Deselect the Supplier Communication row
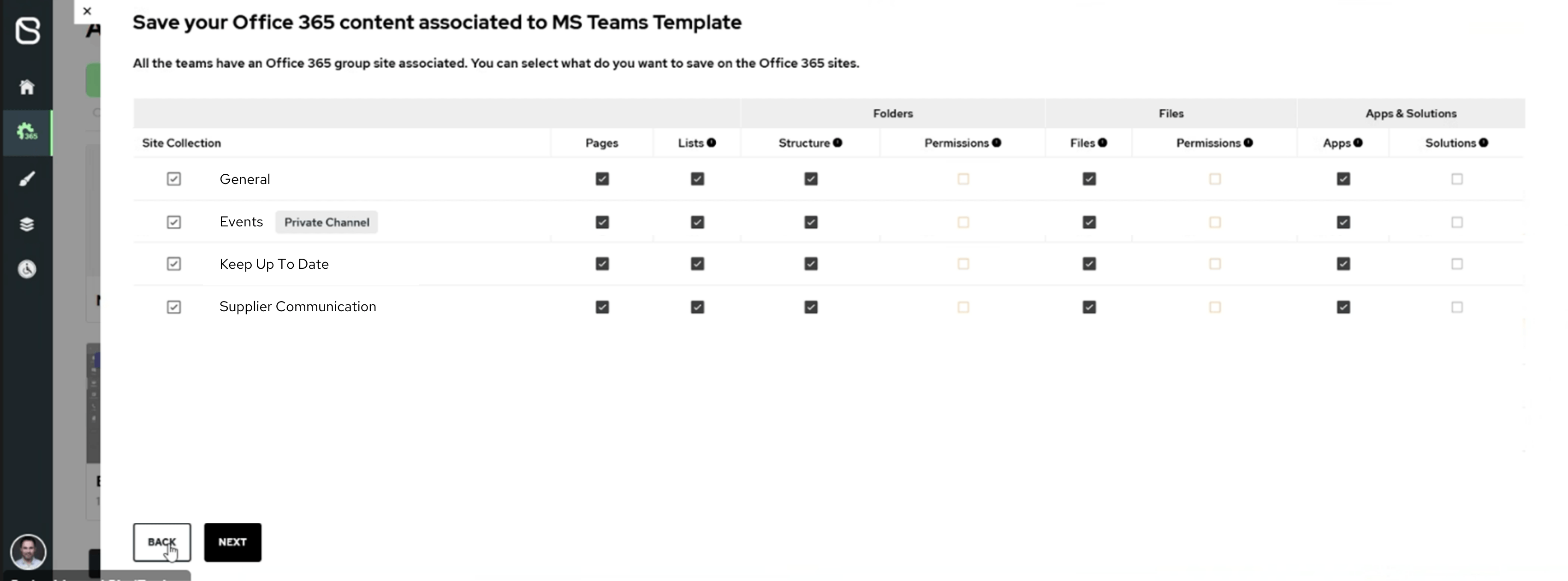 [x=174, y=307]
